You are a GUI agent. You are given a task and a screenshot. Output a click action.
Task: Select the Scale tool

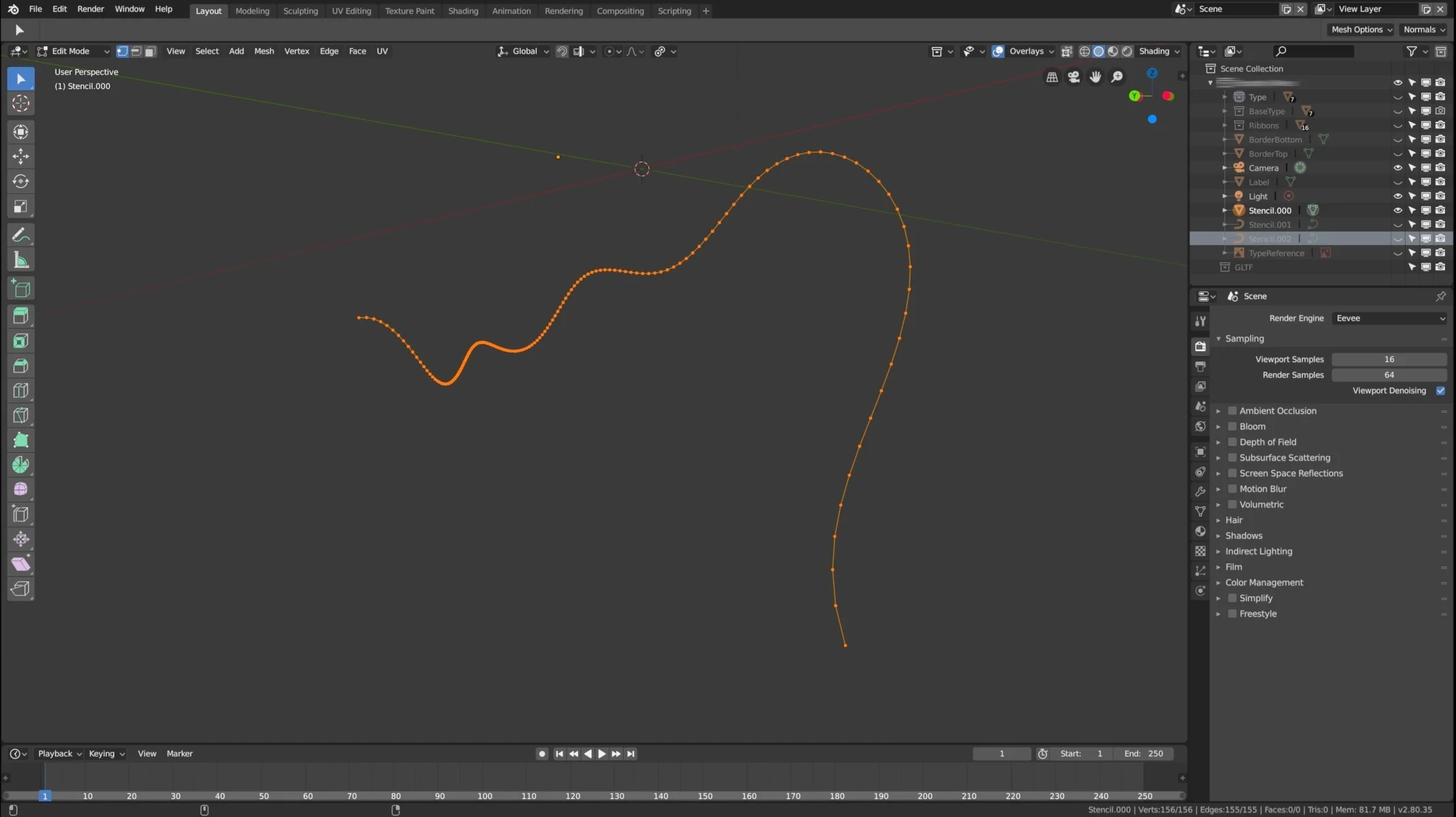tap(20, 206)
